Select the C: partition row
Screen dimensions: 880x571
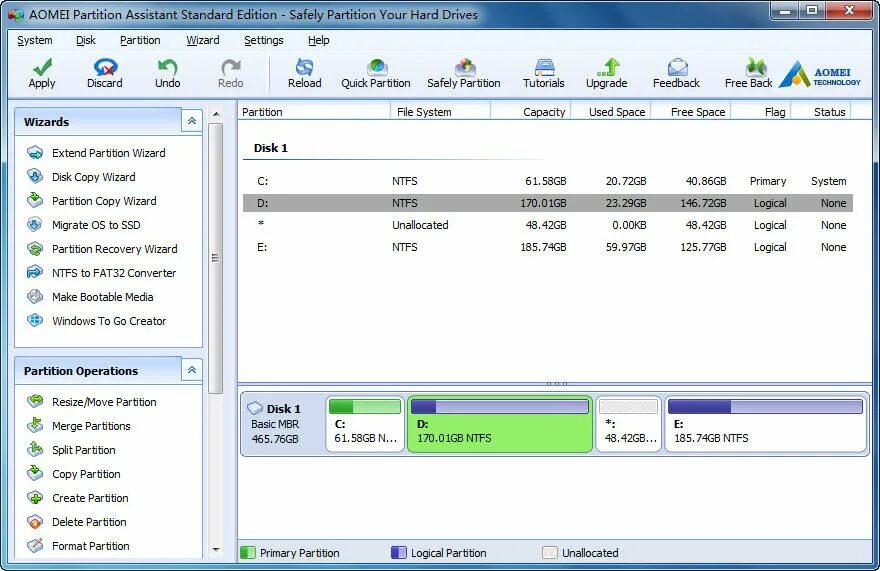click(x=548, y=181)
